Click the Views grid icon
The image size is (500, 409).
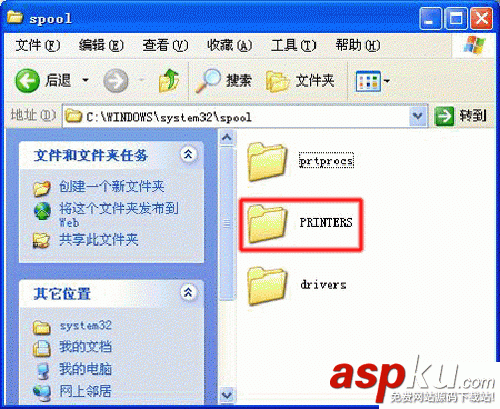(x=368, y=81)
